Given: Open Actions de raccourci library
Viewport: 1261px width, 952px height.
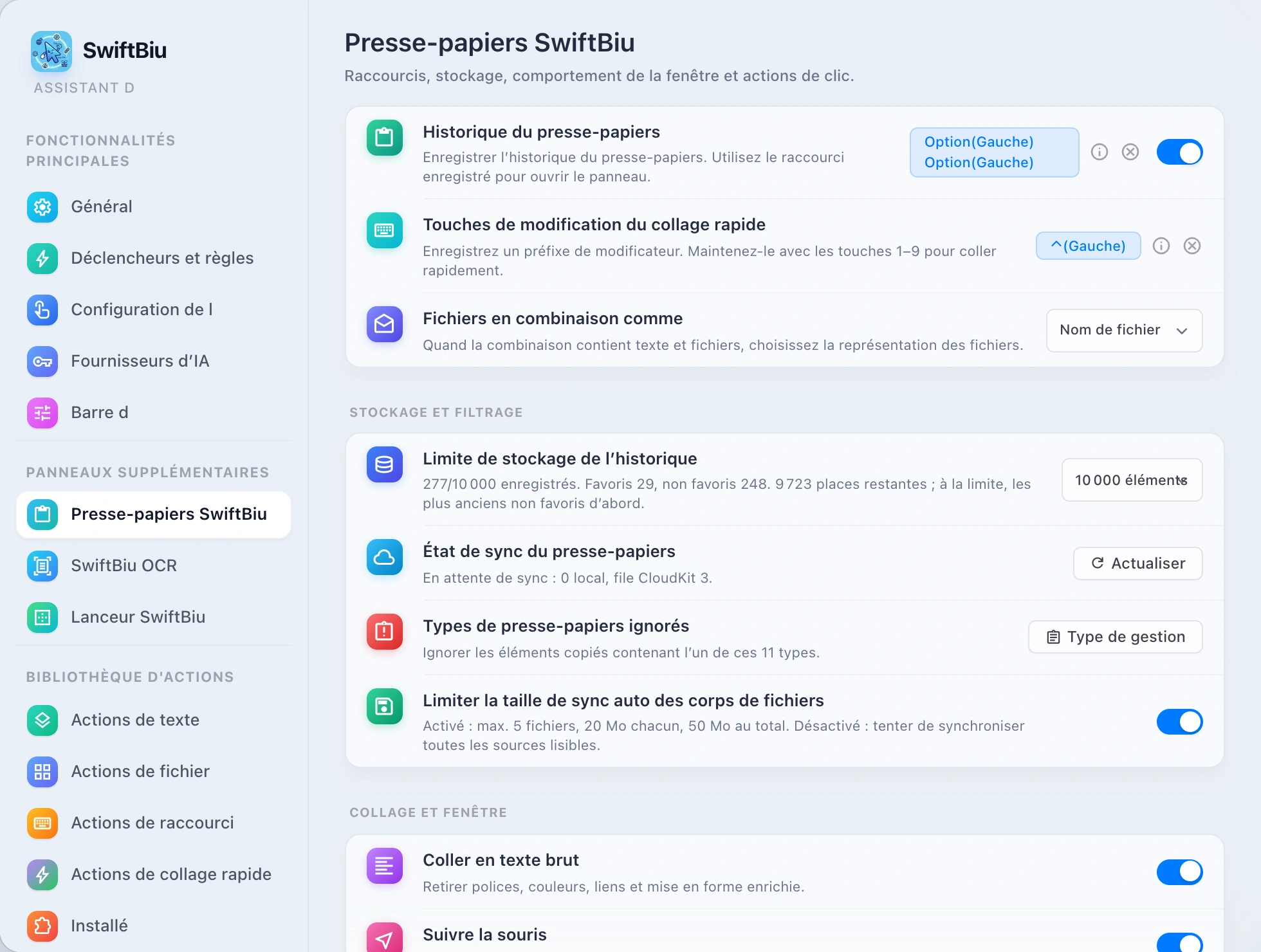Looking at the screenshot, I should tap(154, 823).
